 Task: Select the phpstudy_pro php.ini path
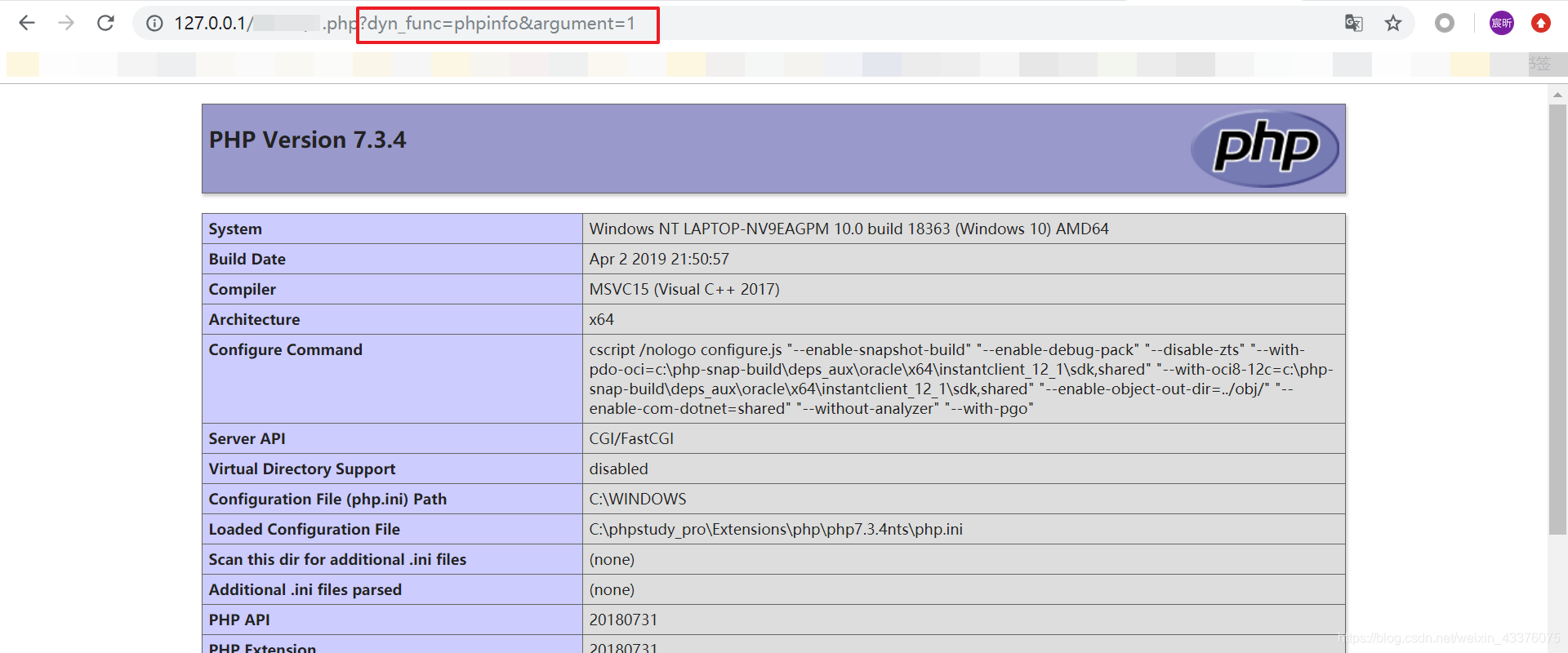tap(776, 529)
